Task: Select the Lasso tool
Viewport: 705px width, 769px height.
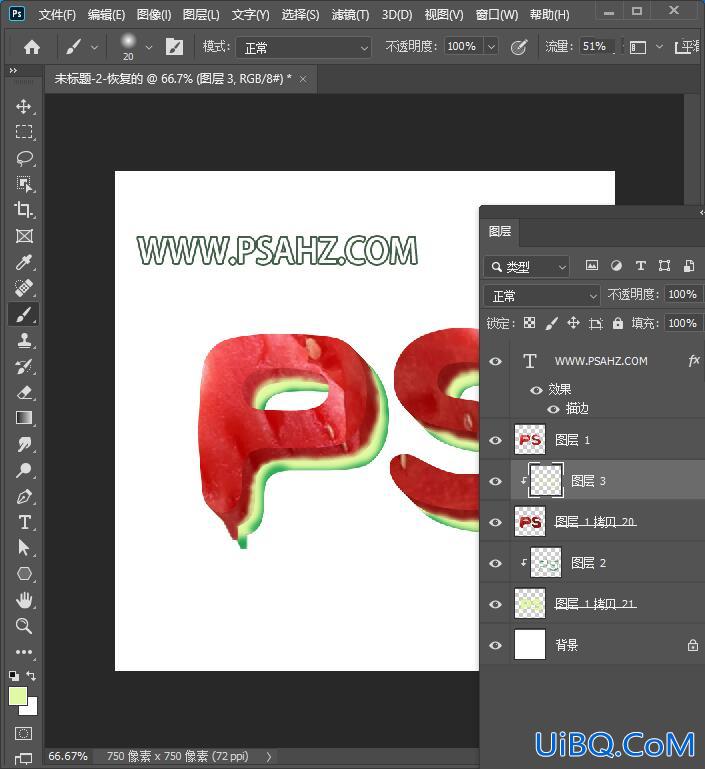Action: (24, 158)
